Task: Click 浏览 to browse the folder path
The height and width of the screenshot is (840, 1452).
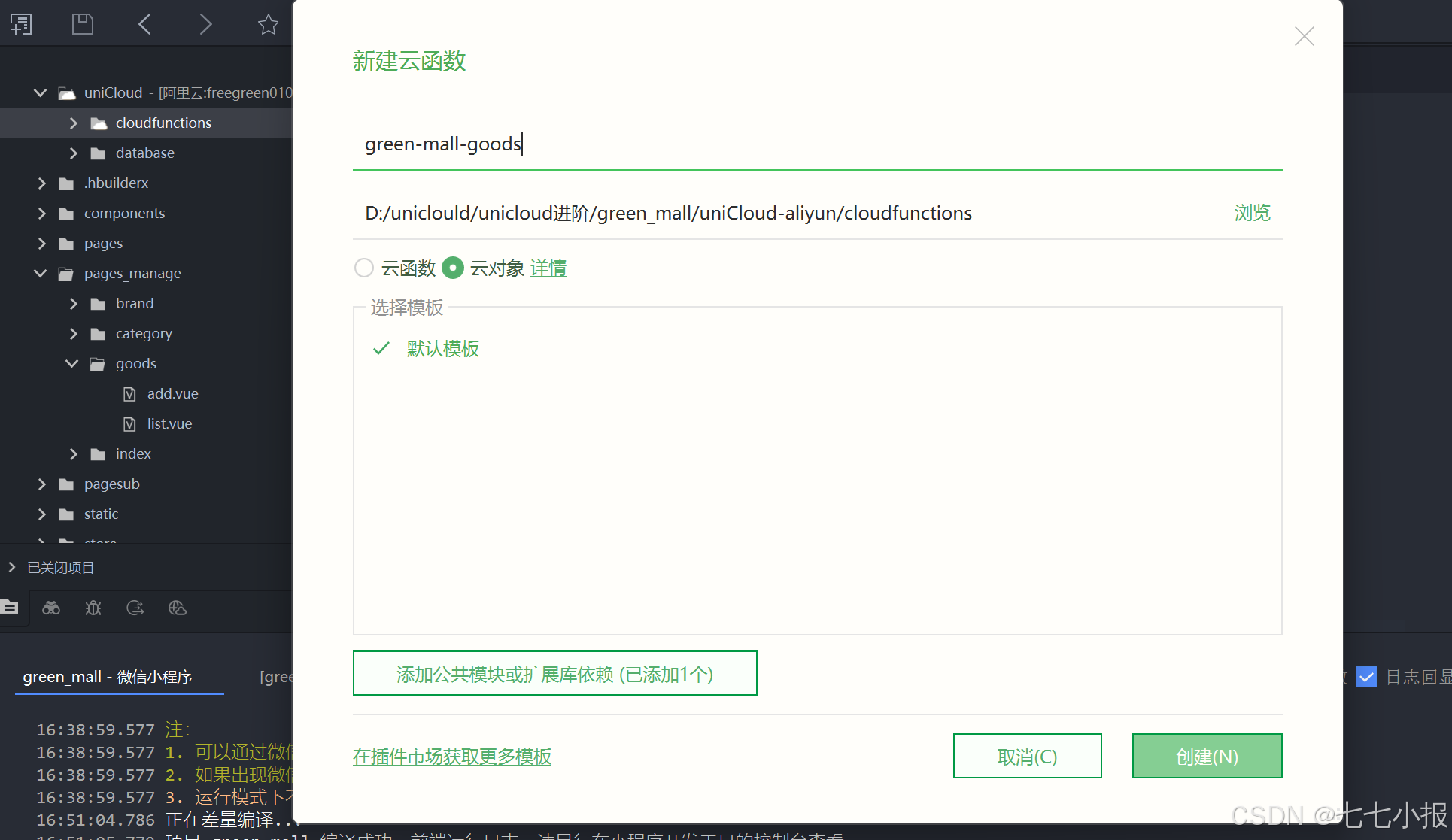Action: (1252, 213)
